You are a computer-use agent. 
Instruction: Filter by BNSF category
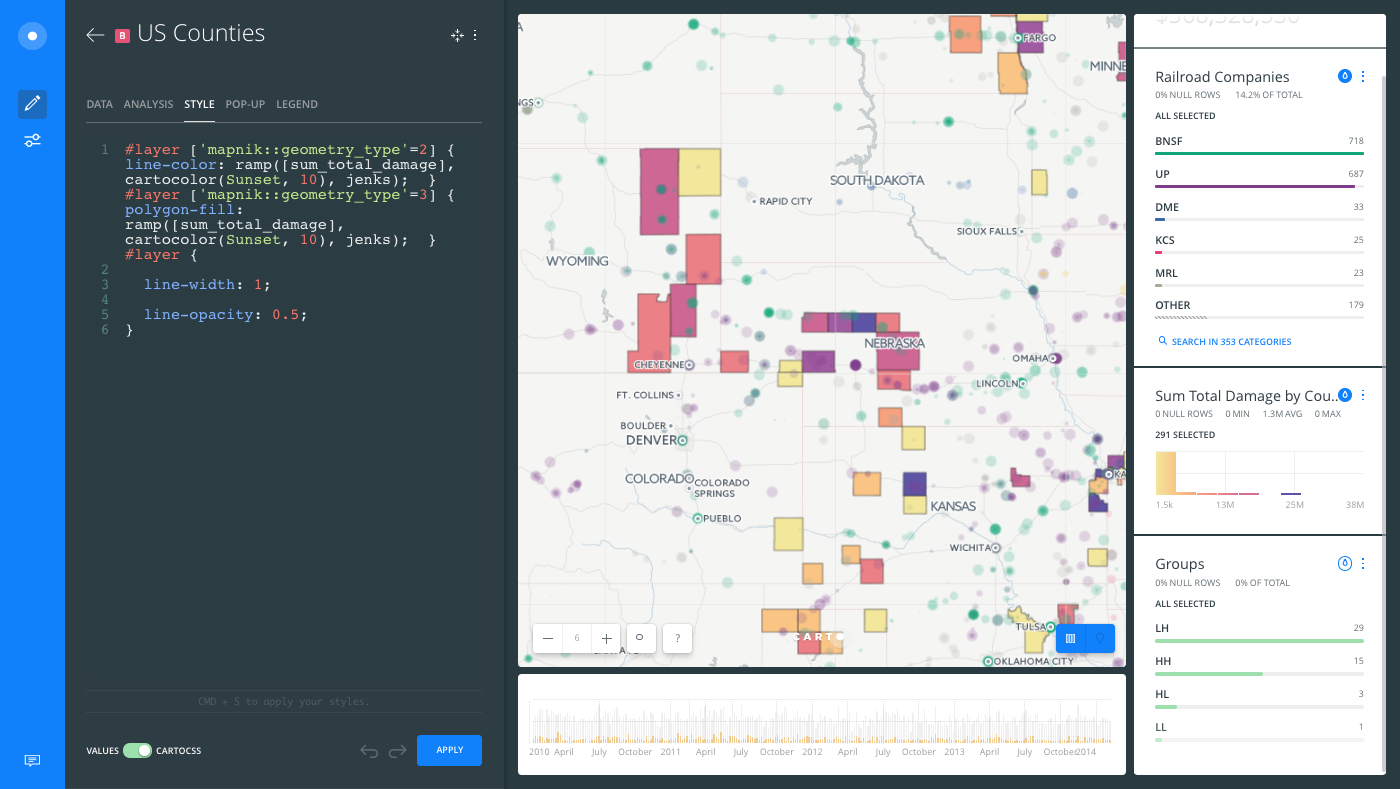pyautogui.click(x=1259, y=145)
